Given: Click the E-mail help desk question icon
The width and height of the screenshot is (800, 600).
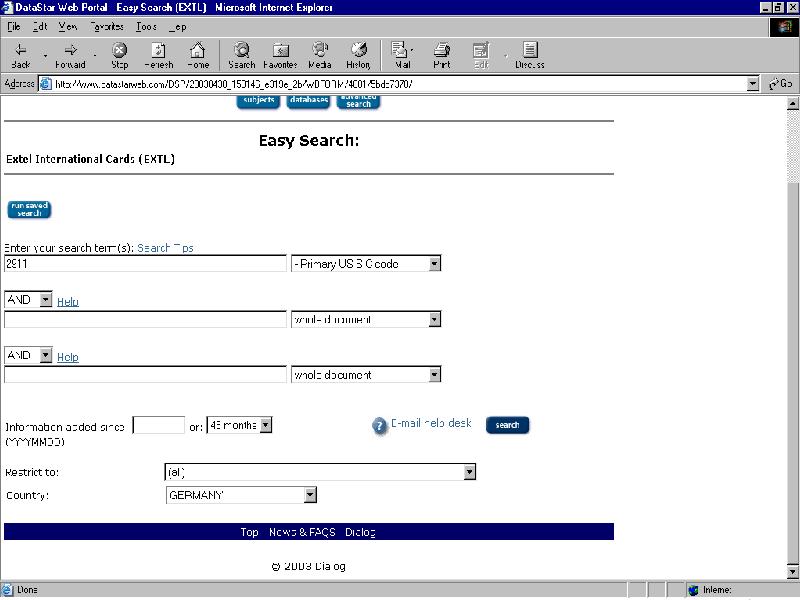Looking at the screenshot, I should coord(380,426).
